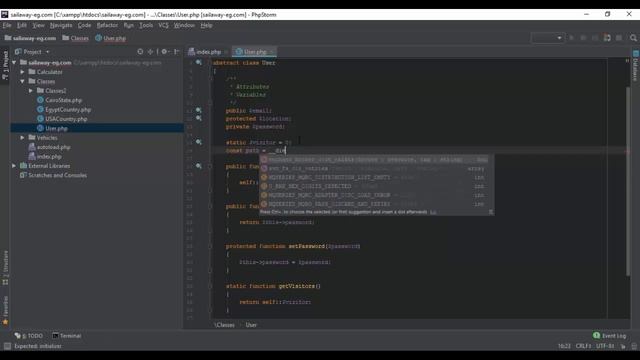Open the Navigate menu
This screenshot has width=640, height=360.
click(x=61, y=25)
